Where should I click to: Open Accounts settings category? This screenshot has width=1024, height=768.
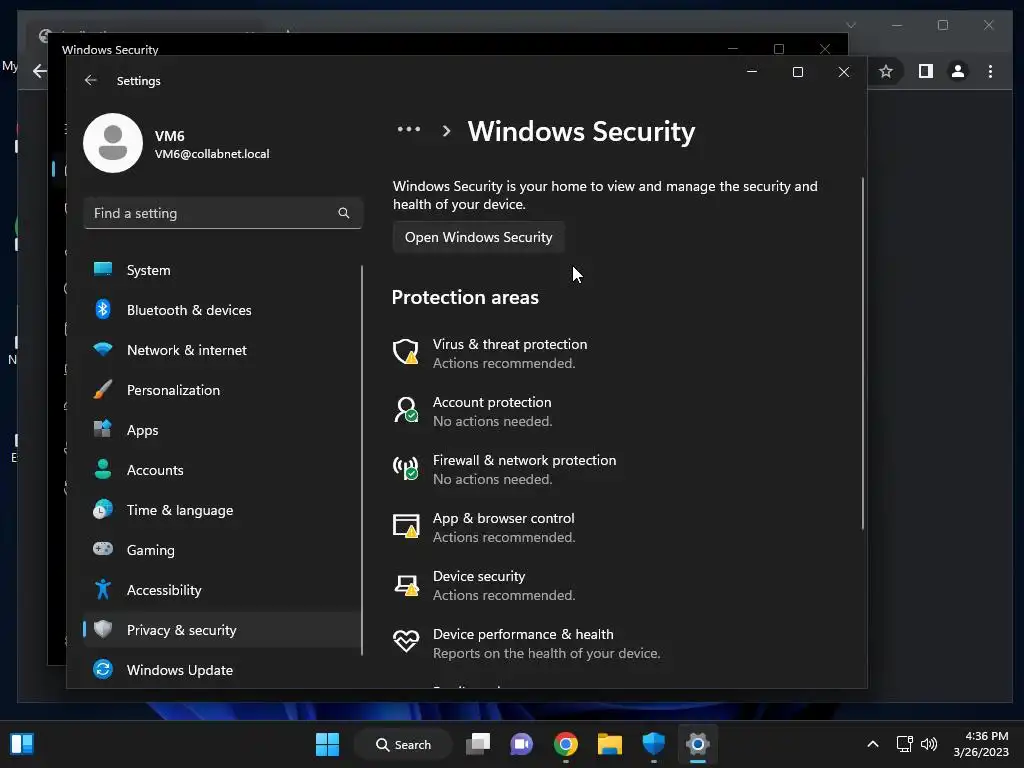[x=222, y=470]
